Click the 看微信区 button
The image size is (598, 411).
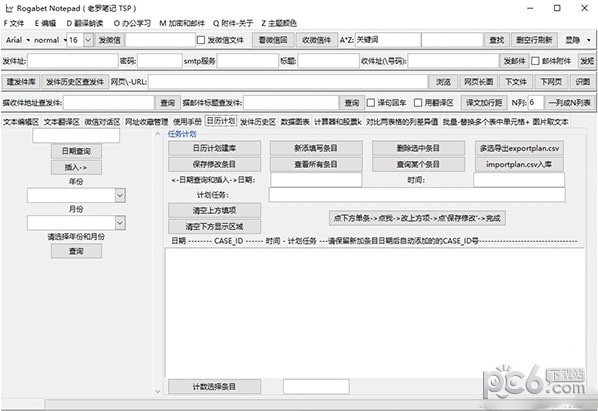(273, 40)
